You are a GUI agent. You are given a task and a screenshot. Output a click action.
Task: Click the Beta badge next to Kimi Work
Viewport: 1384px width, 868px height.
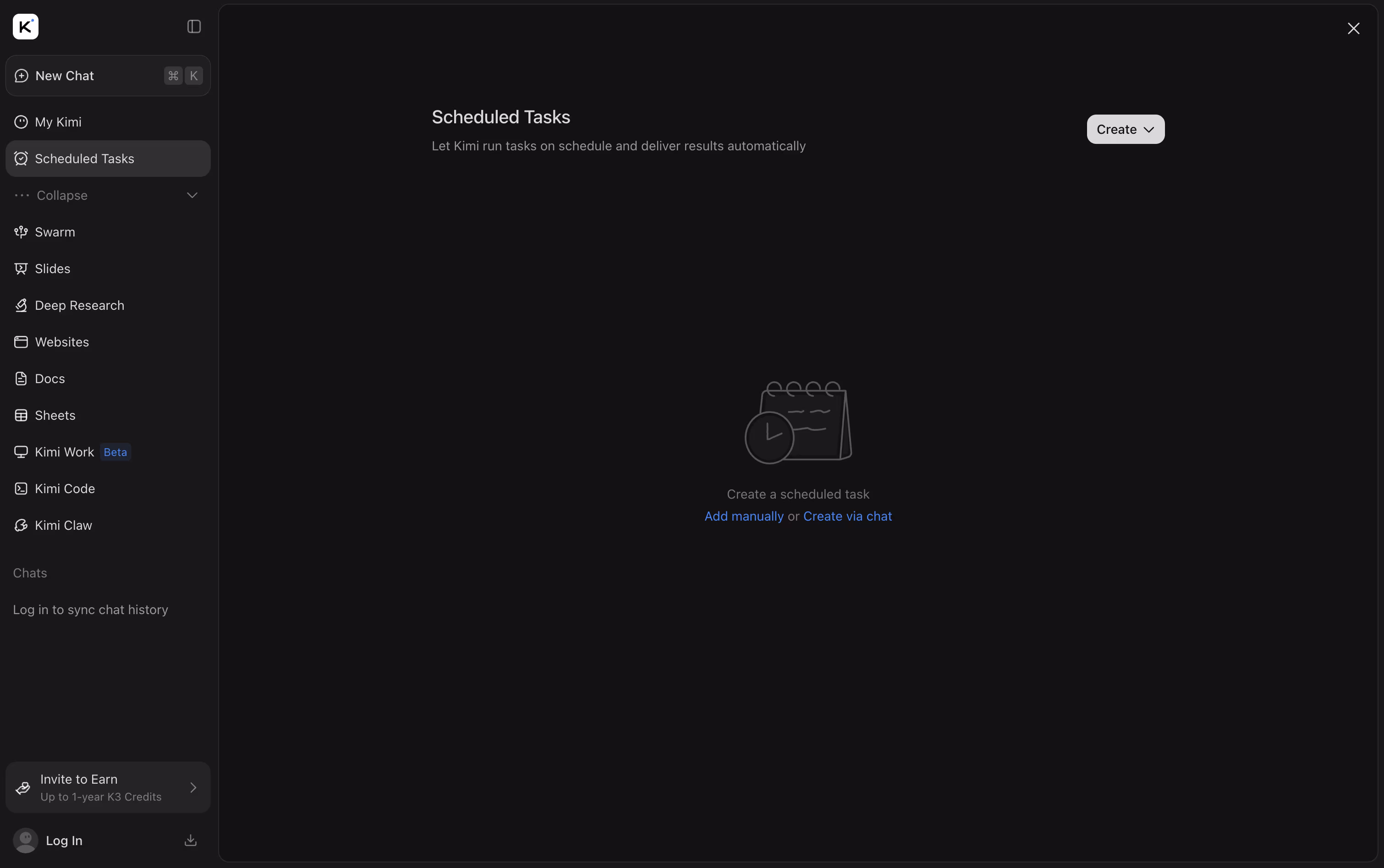click(x=115, y=452)
